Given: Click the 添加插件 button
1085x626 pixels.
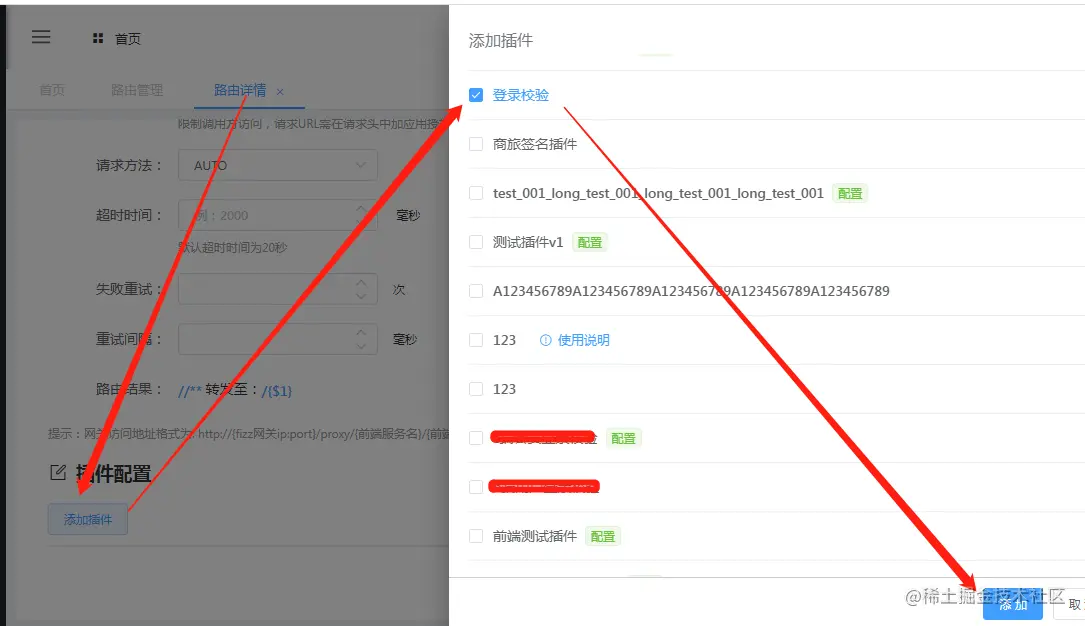Looking at the screenshot, I should (88, 519).
